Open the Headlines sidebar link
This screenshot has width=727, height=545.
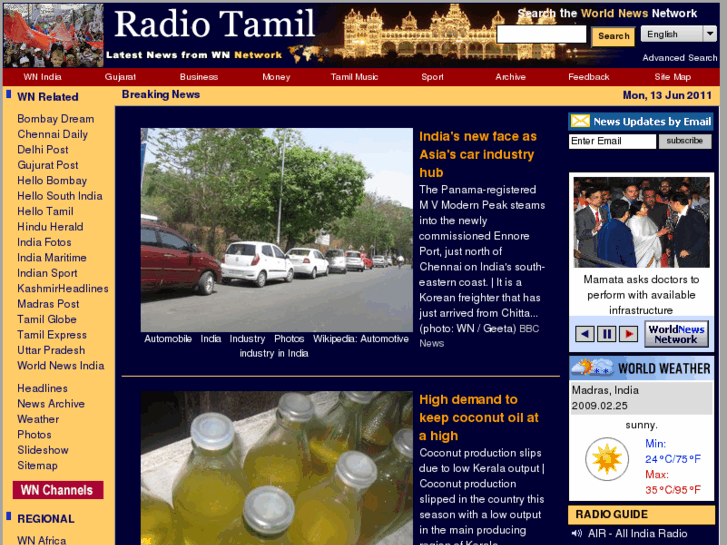tap(42, 388)
